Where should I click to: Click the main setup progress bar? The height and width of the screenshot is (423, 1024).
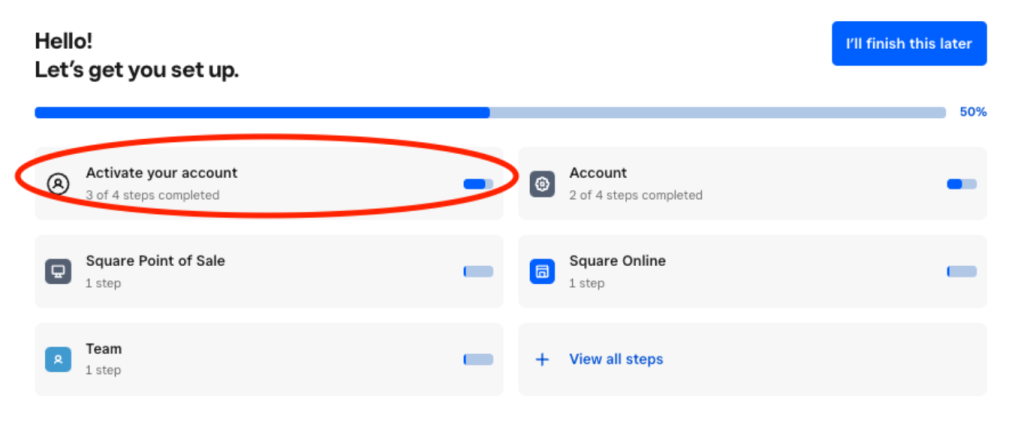coord(490,113)
